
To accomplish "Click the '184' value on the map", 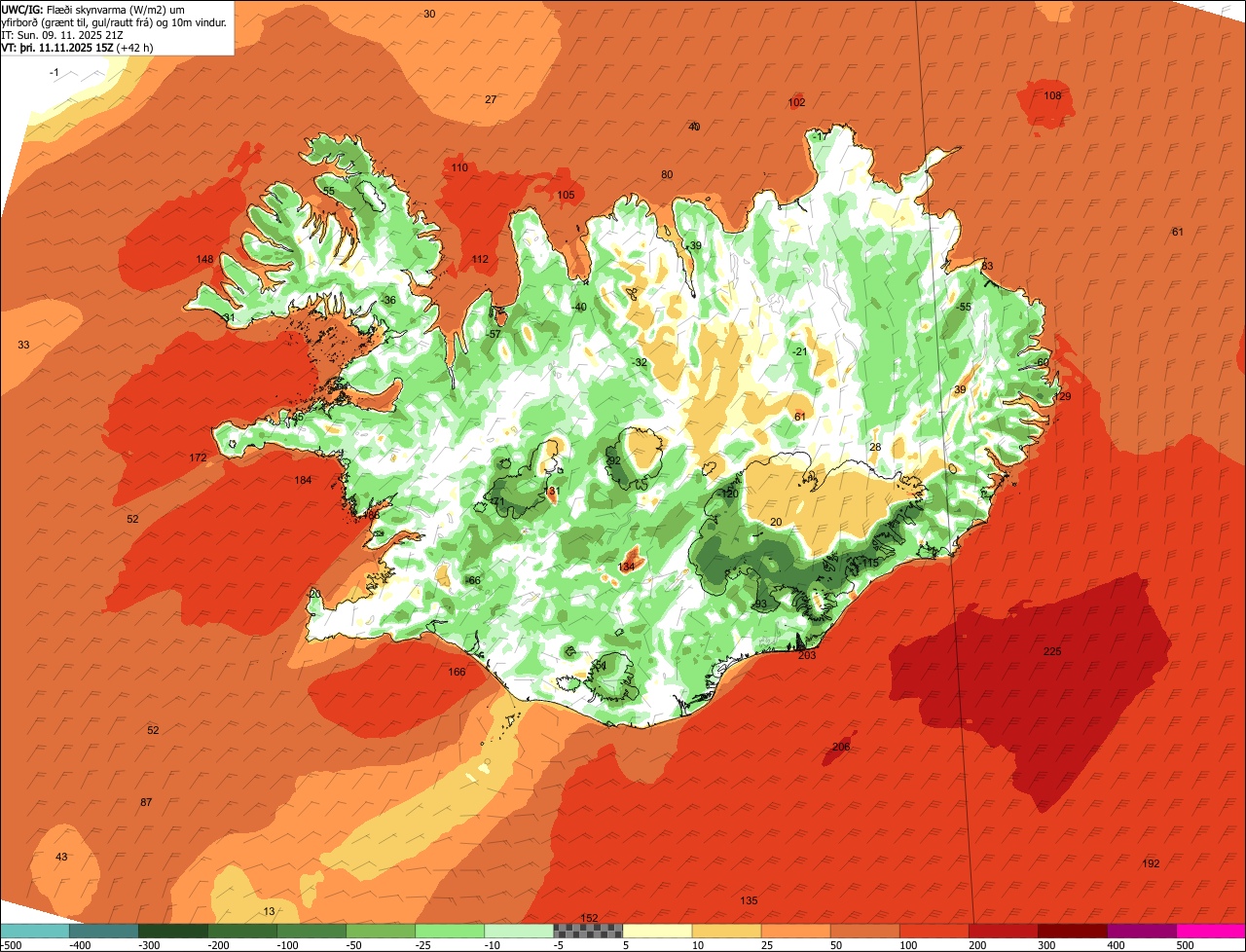I will [x=303, y=480].
